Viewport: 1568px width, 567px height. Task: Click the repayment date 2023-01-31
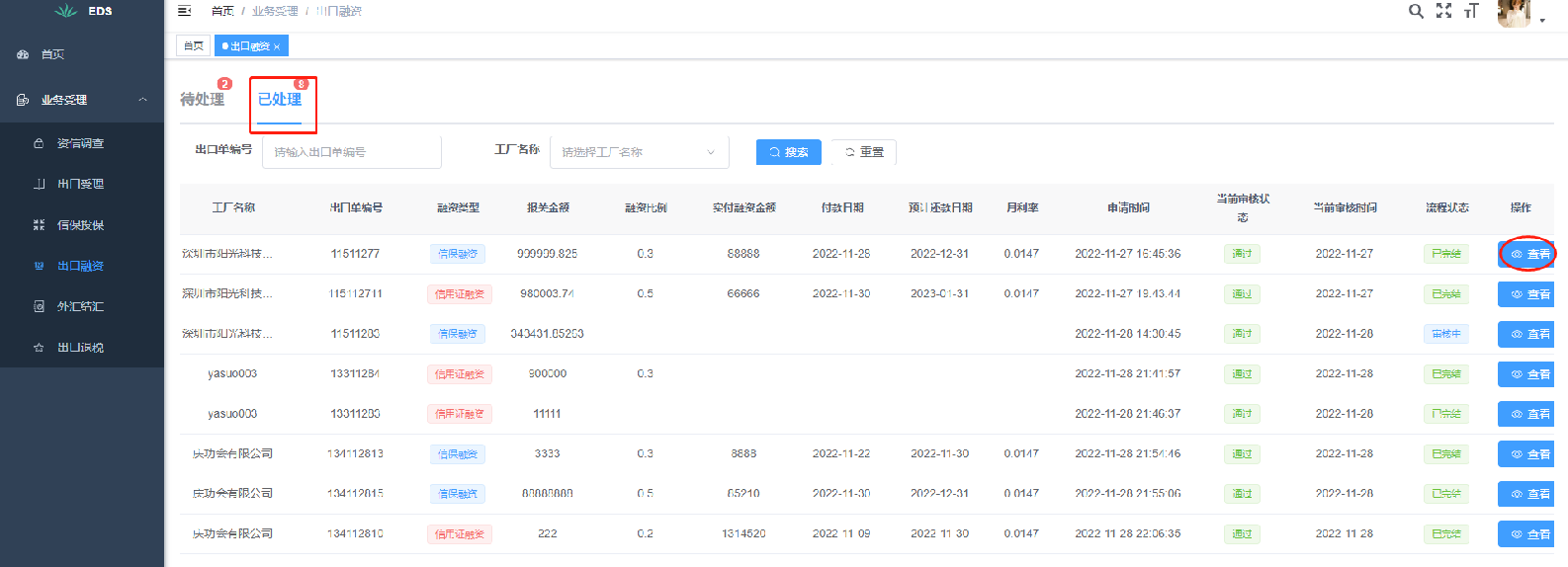point(939,294)
